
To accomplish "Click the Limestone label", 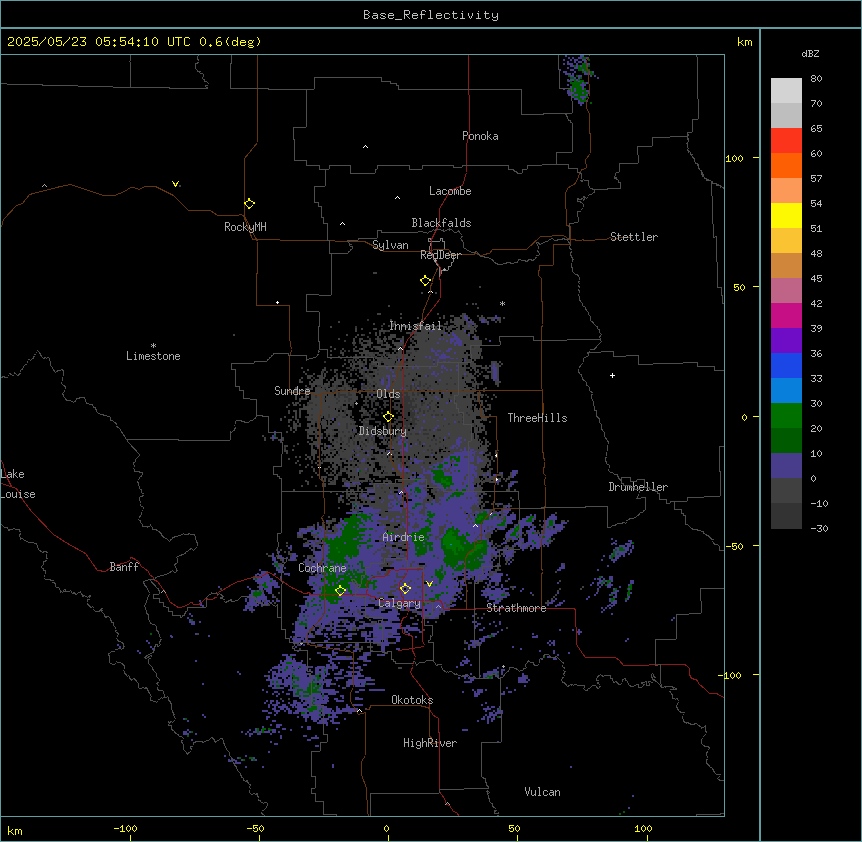I will point(153,356).
